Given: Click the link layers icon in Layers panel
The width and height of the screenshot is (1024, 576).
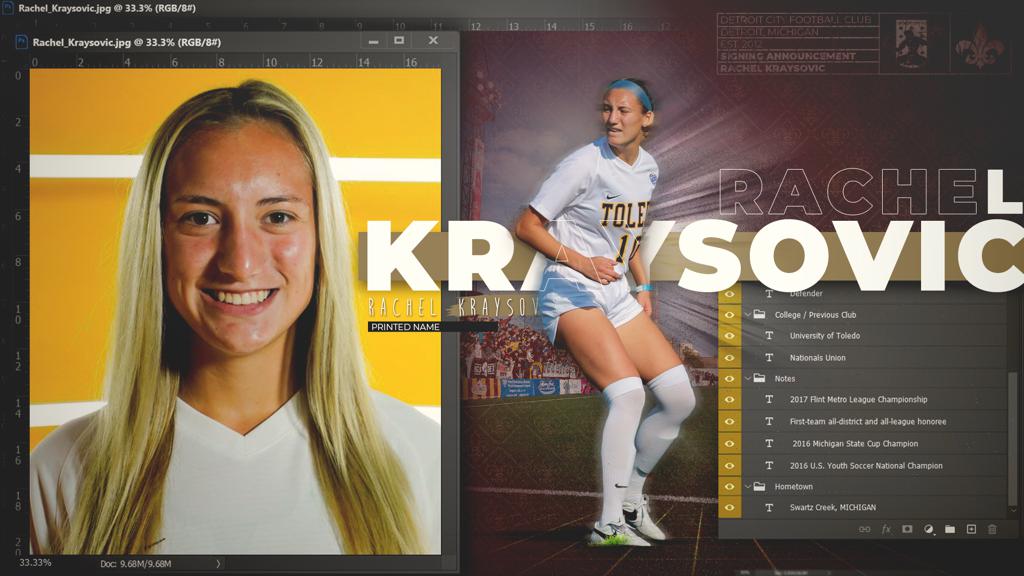Looking at the screenshot, I should coord(864,529).
